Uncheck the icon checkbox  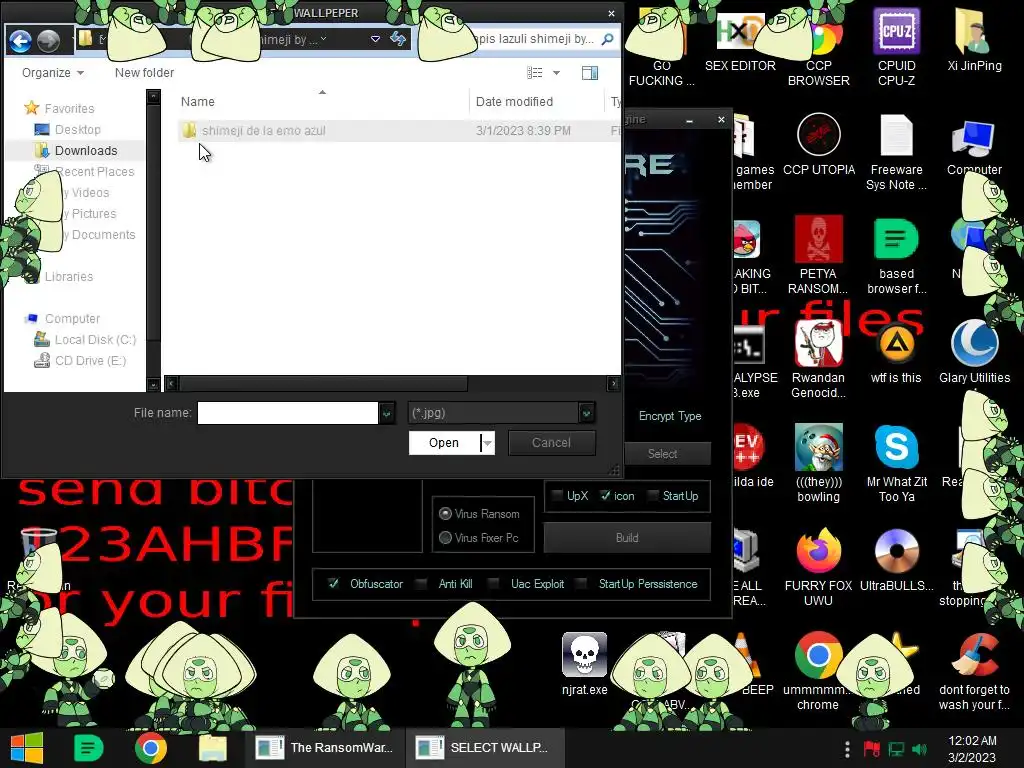(605, 496)
